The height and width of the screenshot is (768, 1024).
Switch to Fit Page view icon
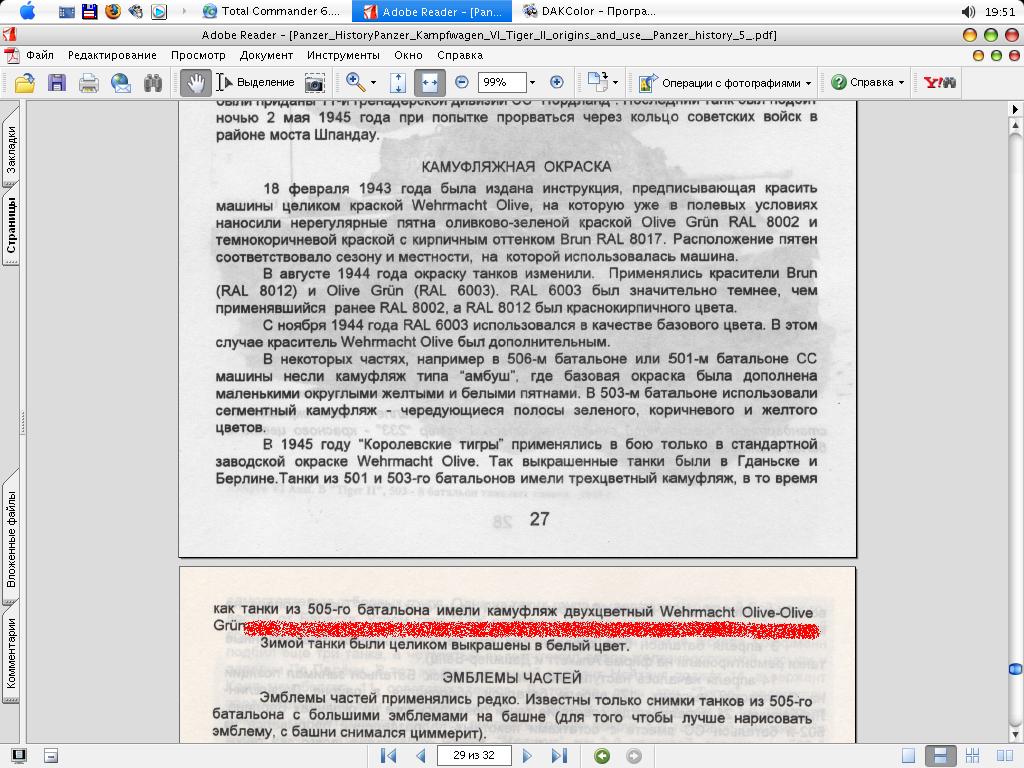tap(398, 82)
